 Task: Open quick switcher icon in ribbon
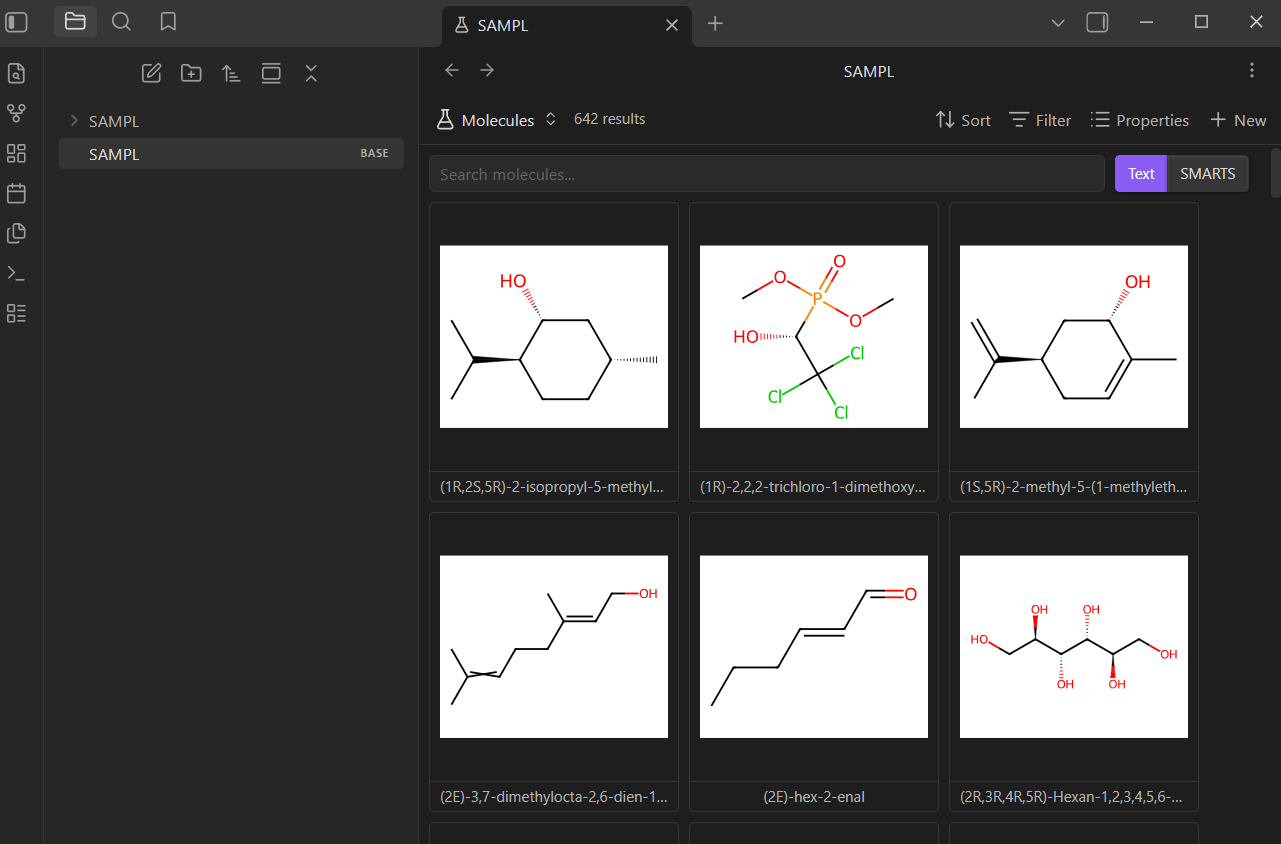[16, 73]
